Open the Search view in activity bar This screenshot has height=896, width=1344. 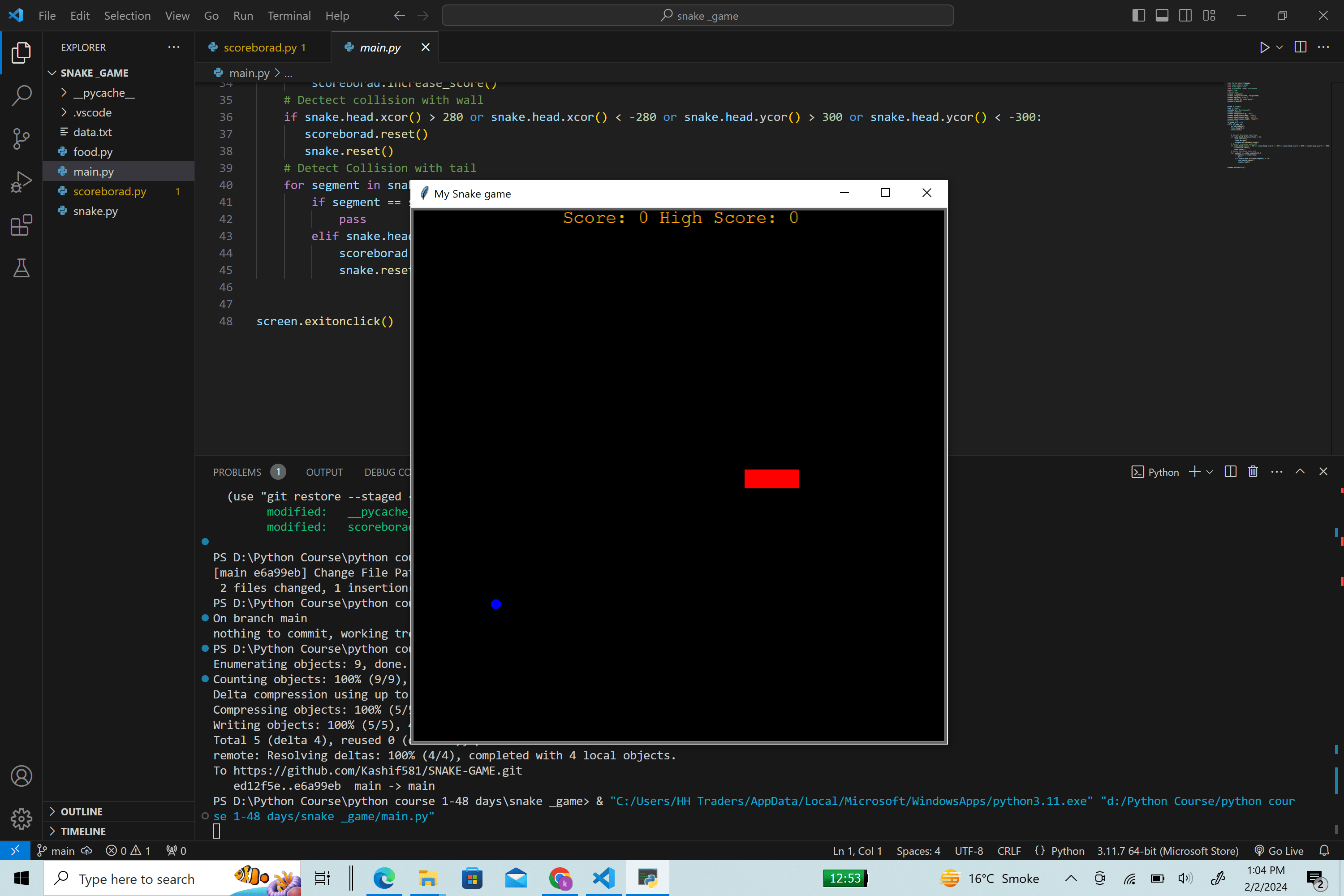point(21,95)
